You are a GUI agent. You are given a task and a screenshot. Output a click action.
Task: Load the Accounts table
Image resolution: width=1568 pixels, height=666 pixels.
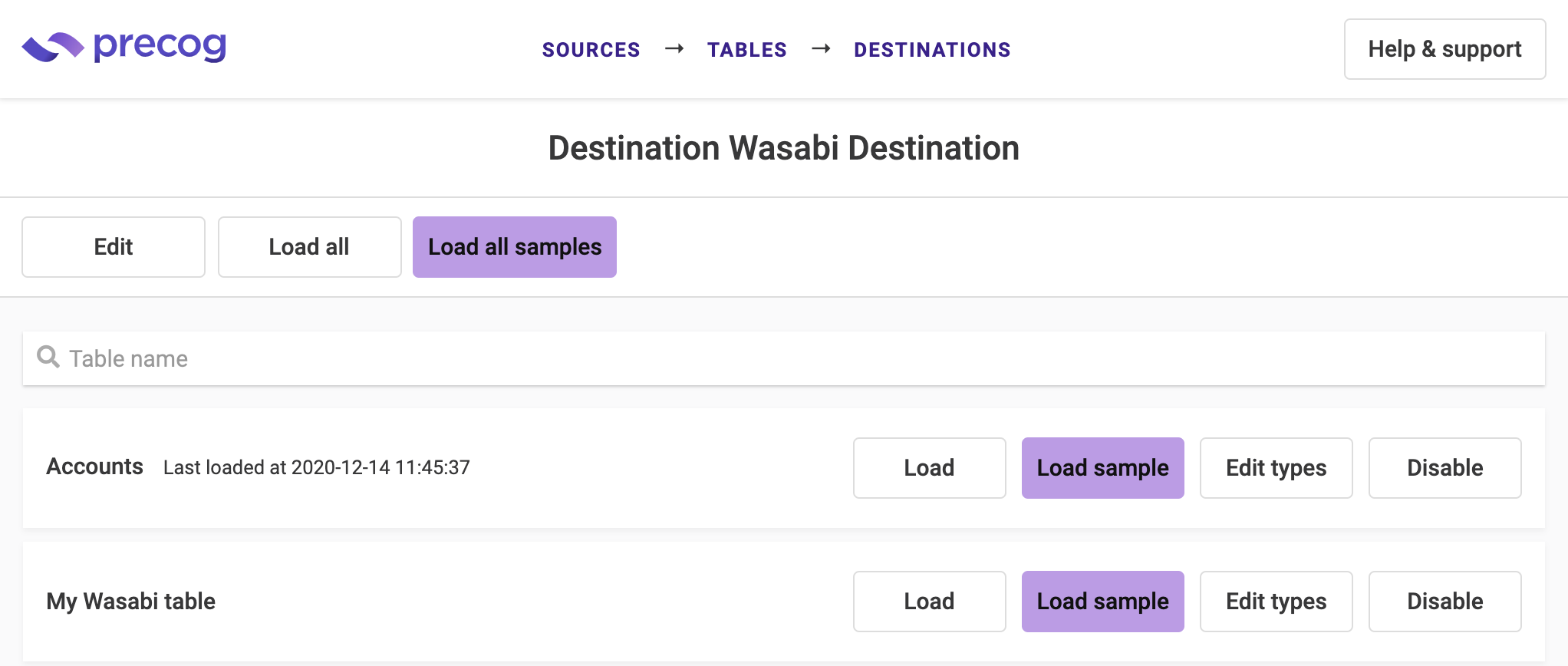929,468
